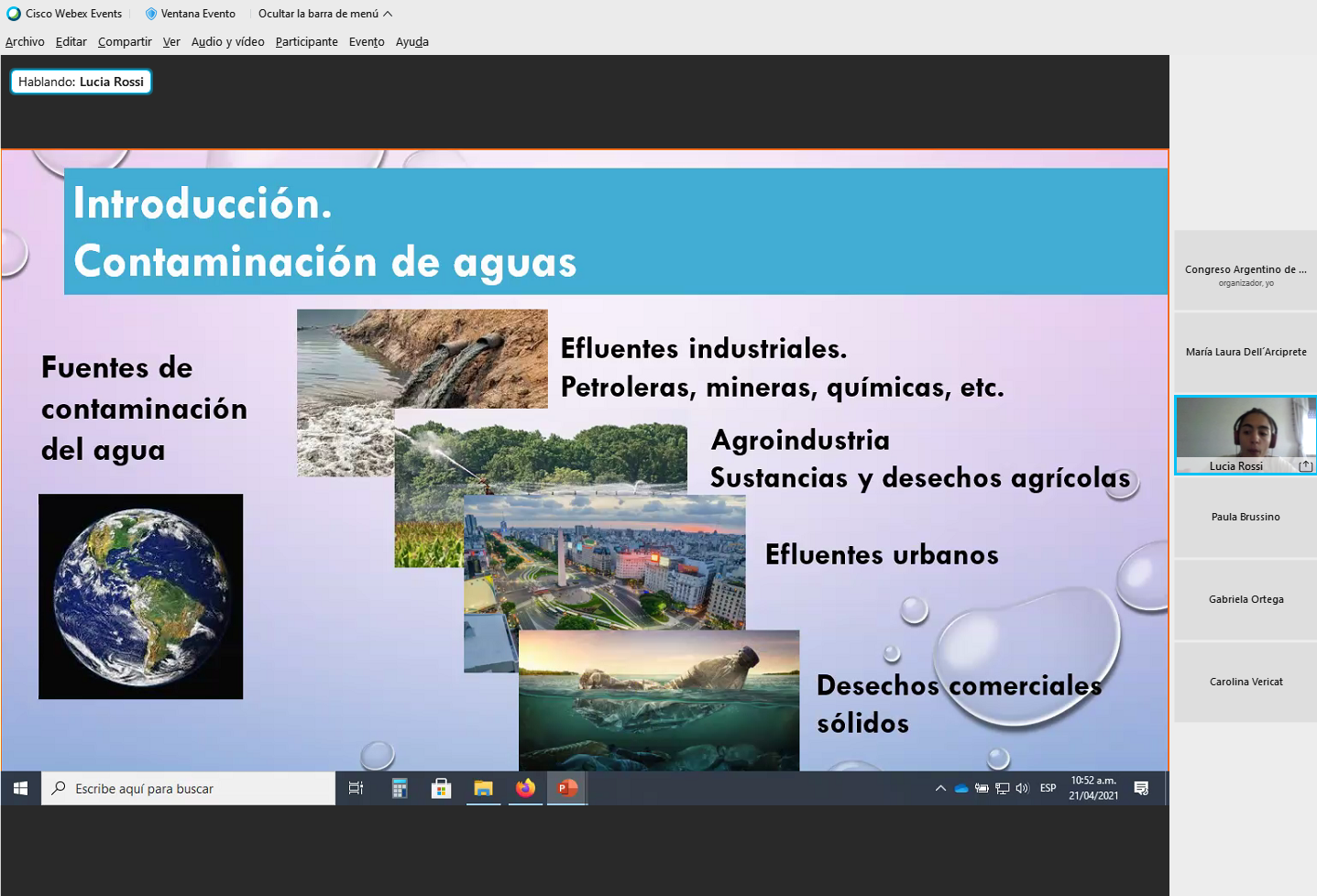Open the notification center icon
Image resolution: width=1317 pixels, height=896 pixels.
(1141, 788)
